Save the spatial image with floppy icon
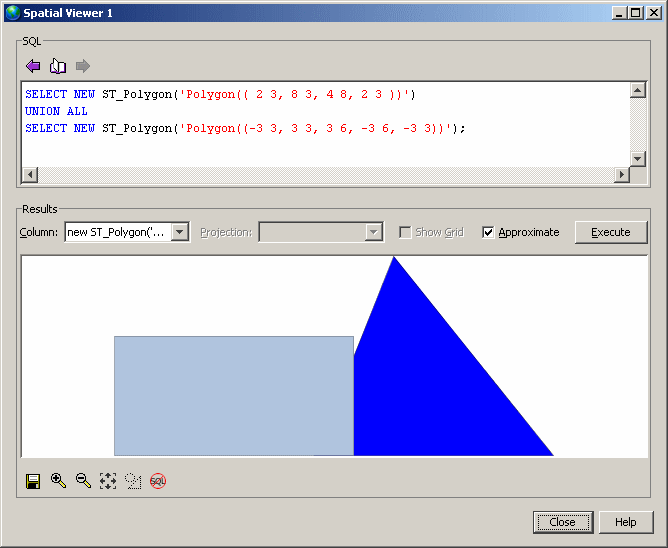The height and width of the screenshot is (548, 668). pos(33,481)
